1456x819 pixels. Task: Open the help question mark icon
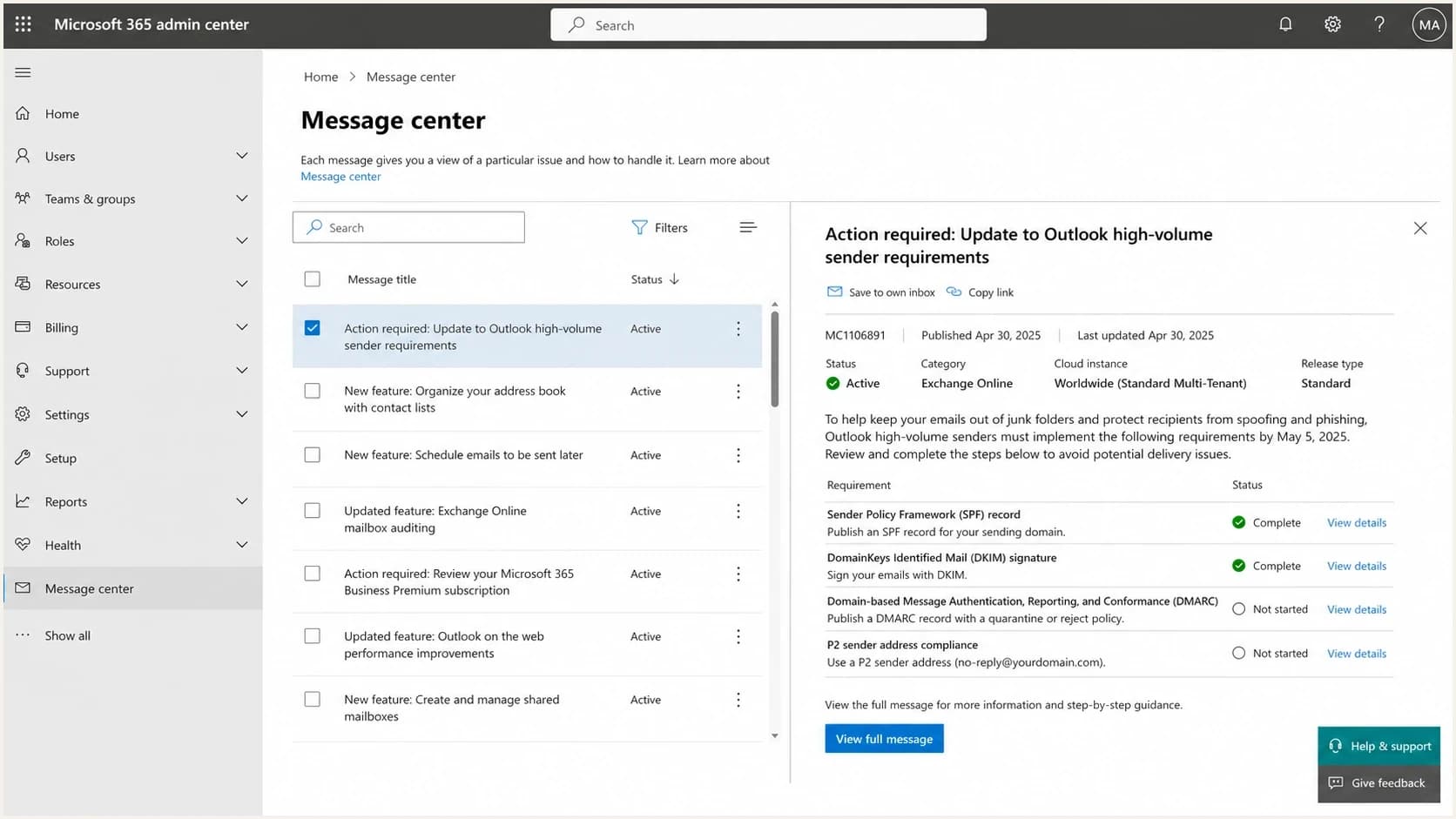tap(1379, 24)
